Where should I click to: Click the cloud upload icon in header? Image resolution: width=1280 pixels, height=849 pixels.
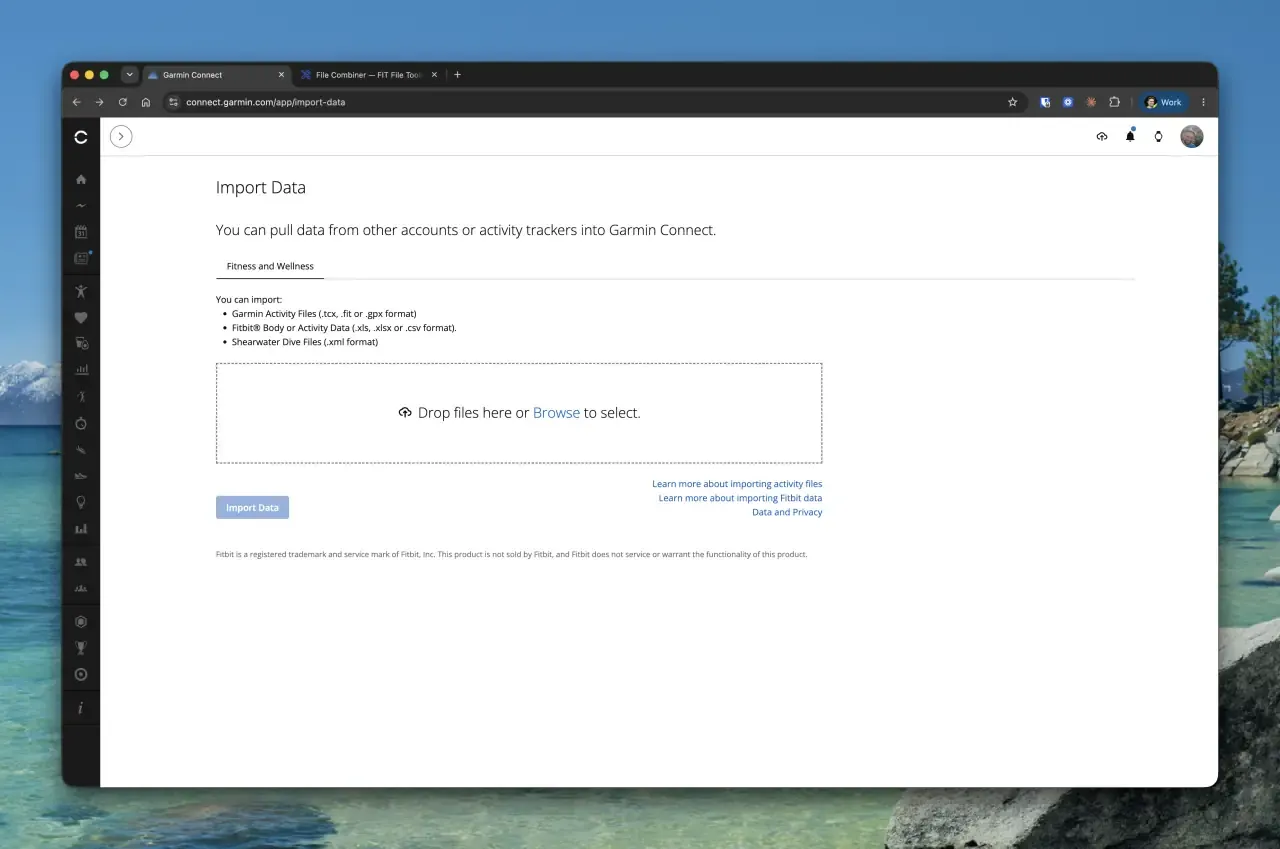1102,137
